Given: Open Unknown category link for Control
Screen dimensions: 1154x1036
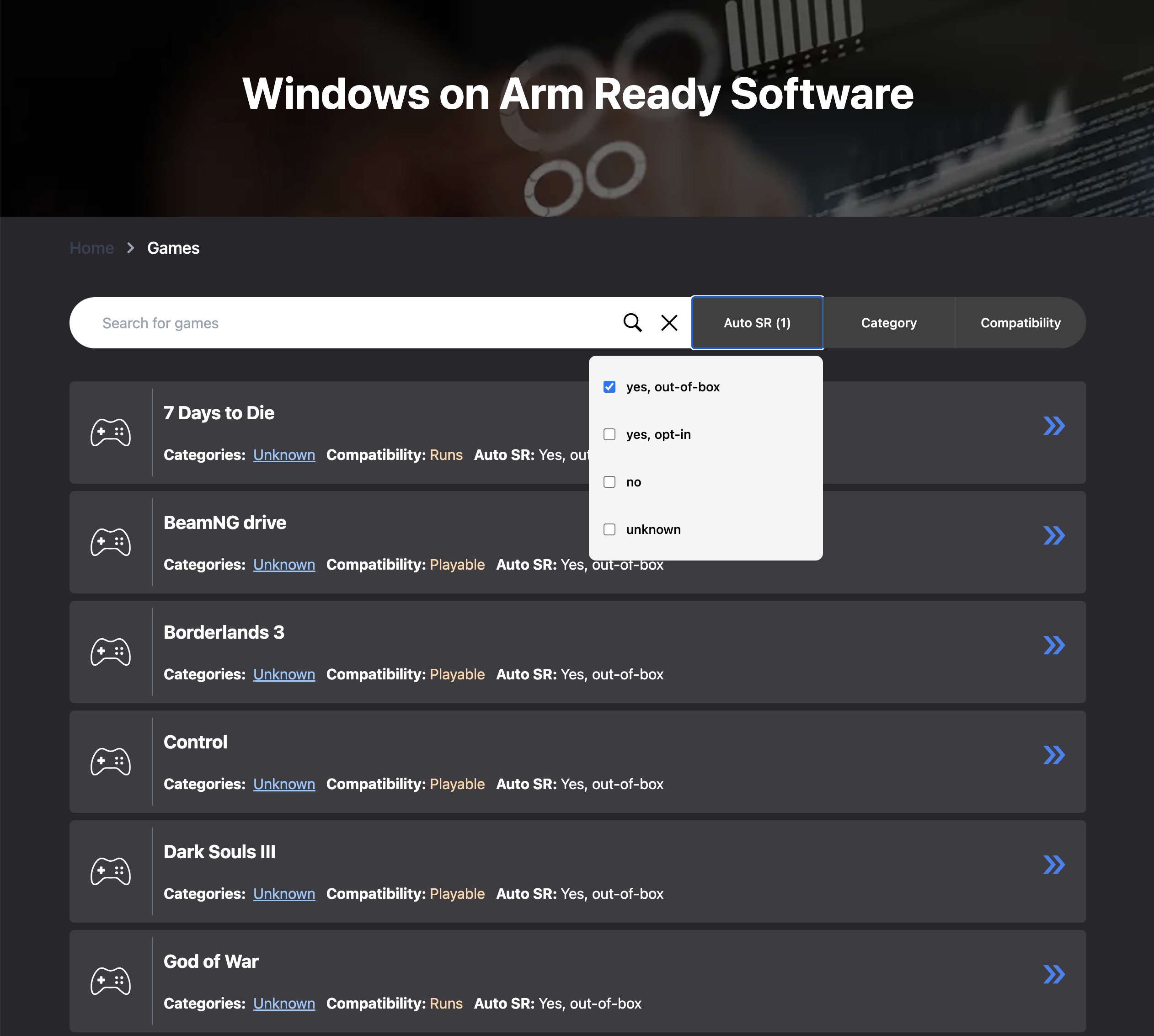Looking at the screenshot, I should click(x=284, y=784).
